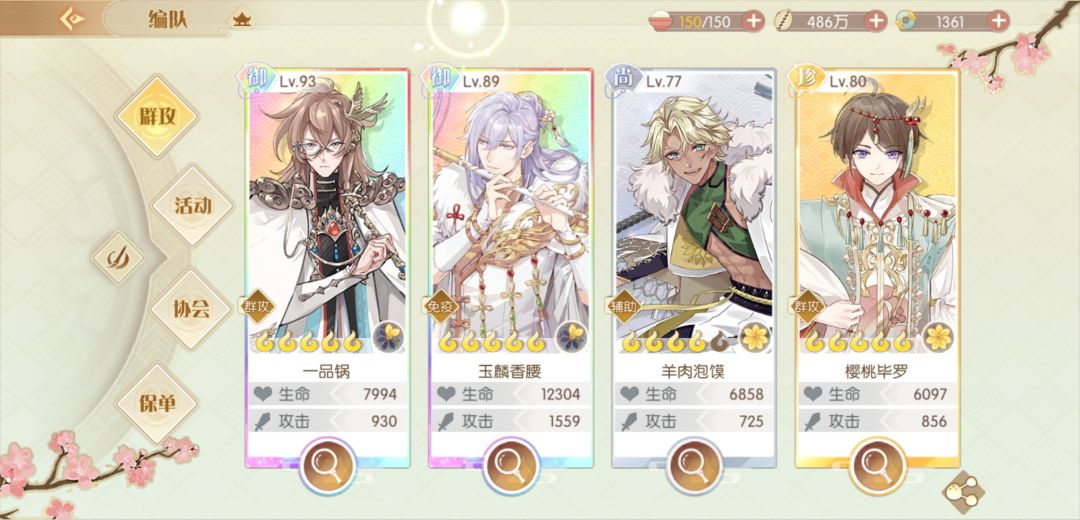The width and height of the screenshot is (1080, 520).
Task: Switch to the 活动 team tab
Action: click(193, 205)
